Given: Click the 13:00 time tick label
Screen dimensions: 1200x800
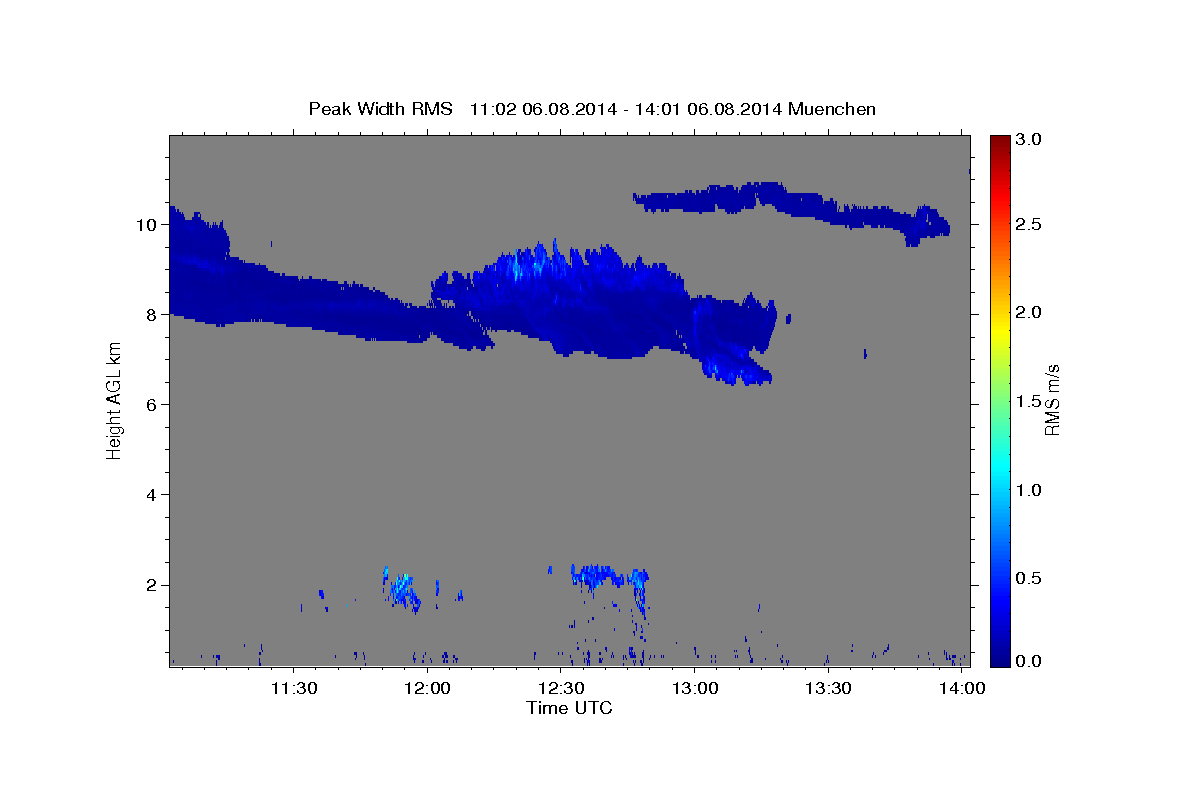Looking at the screenshot, I should coord(695,688).
